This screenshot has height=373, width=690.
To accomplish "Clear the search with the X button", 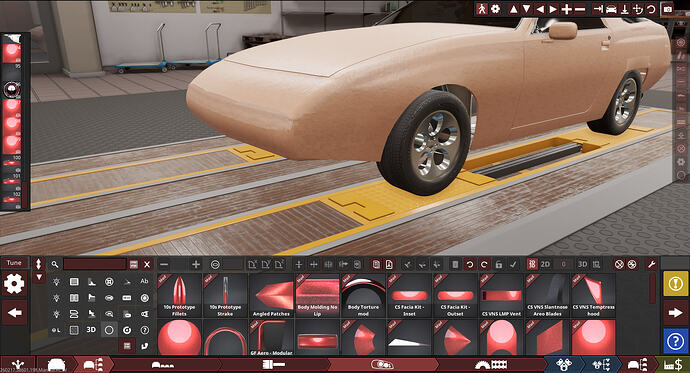I will (147, 264).
